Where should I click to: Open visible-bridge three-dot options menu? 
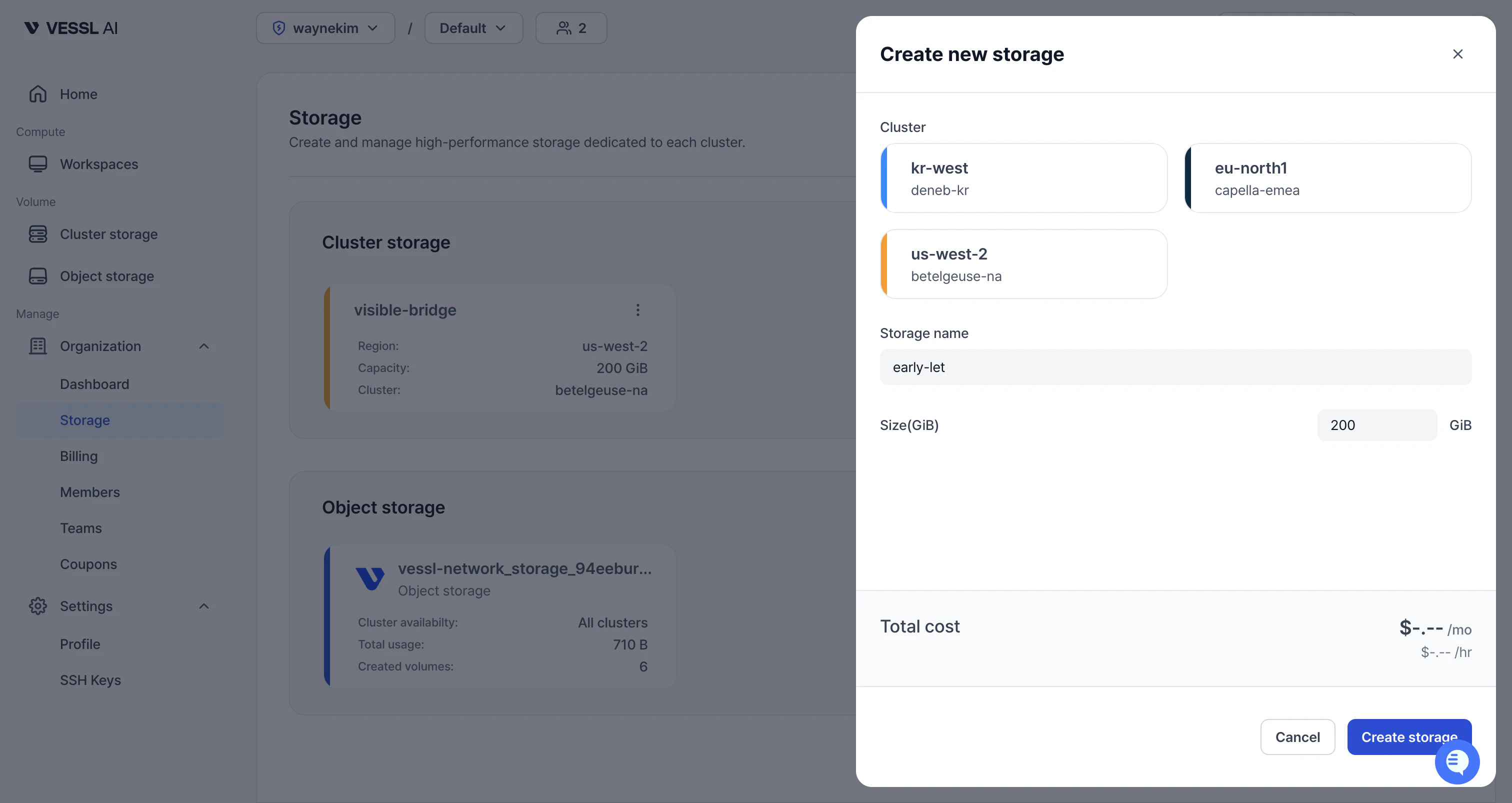(x=638, y=310)
